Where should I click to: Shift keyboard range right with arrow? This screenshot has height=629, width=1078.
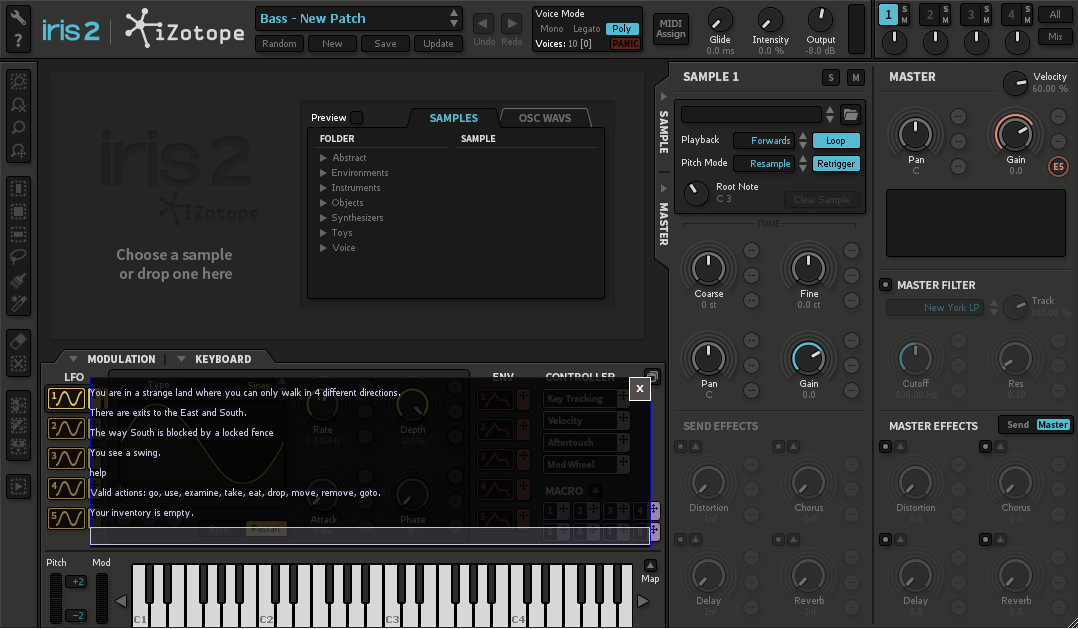pos(643,601)
